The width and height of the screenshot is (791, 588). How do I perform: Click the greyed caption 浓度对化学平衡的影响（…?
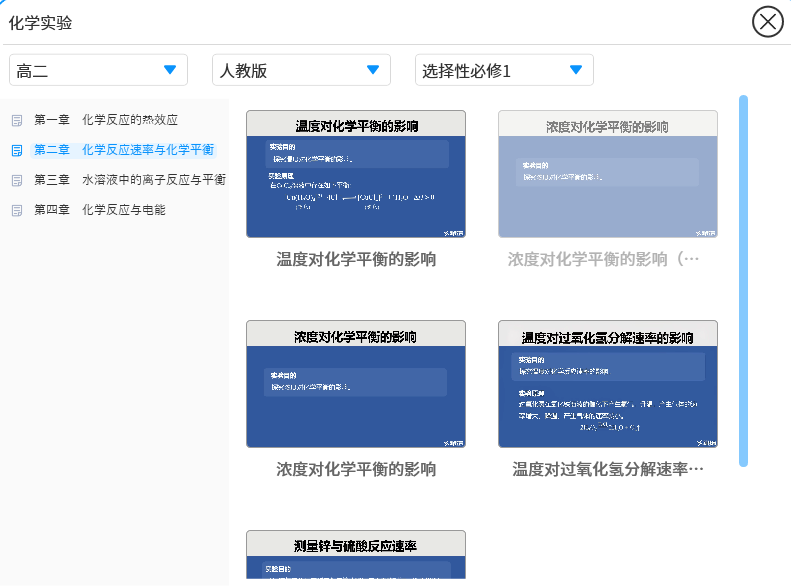(603, 259)
